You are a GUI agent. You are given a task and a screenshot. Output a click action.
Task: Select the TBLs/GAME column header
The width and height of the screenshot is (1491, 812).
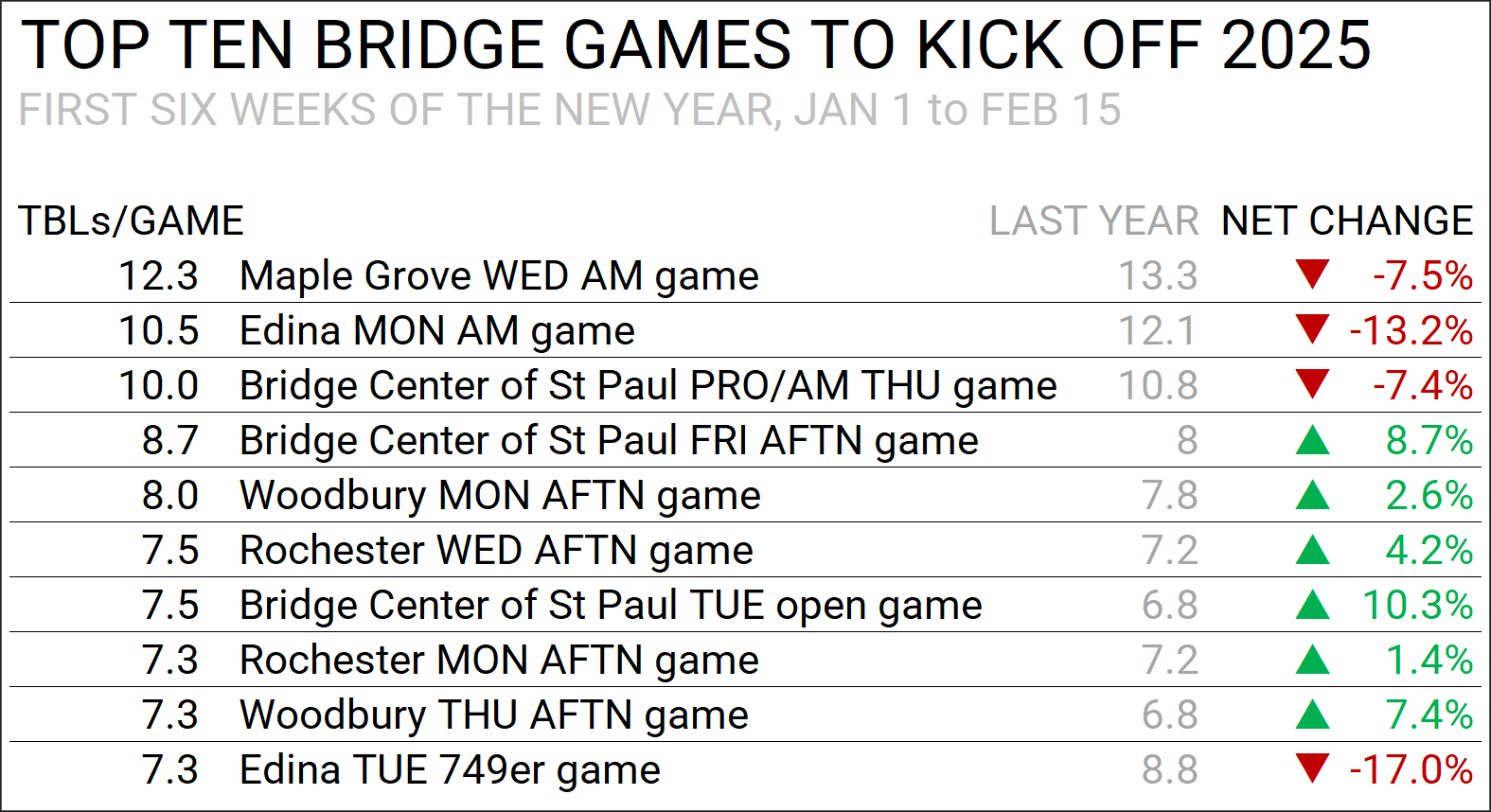click(132, 221)
